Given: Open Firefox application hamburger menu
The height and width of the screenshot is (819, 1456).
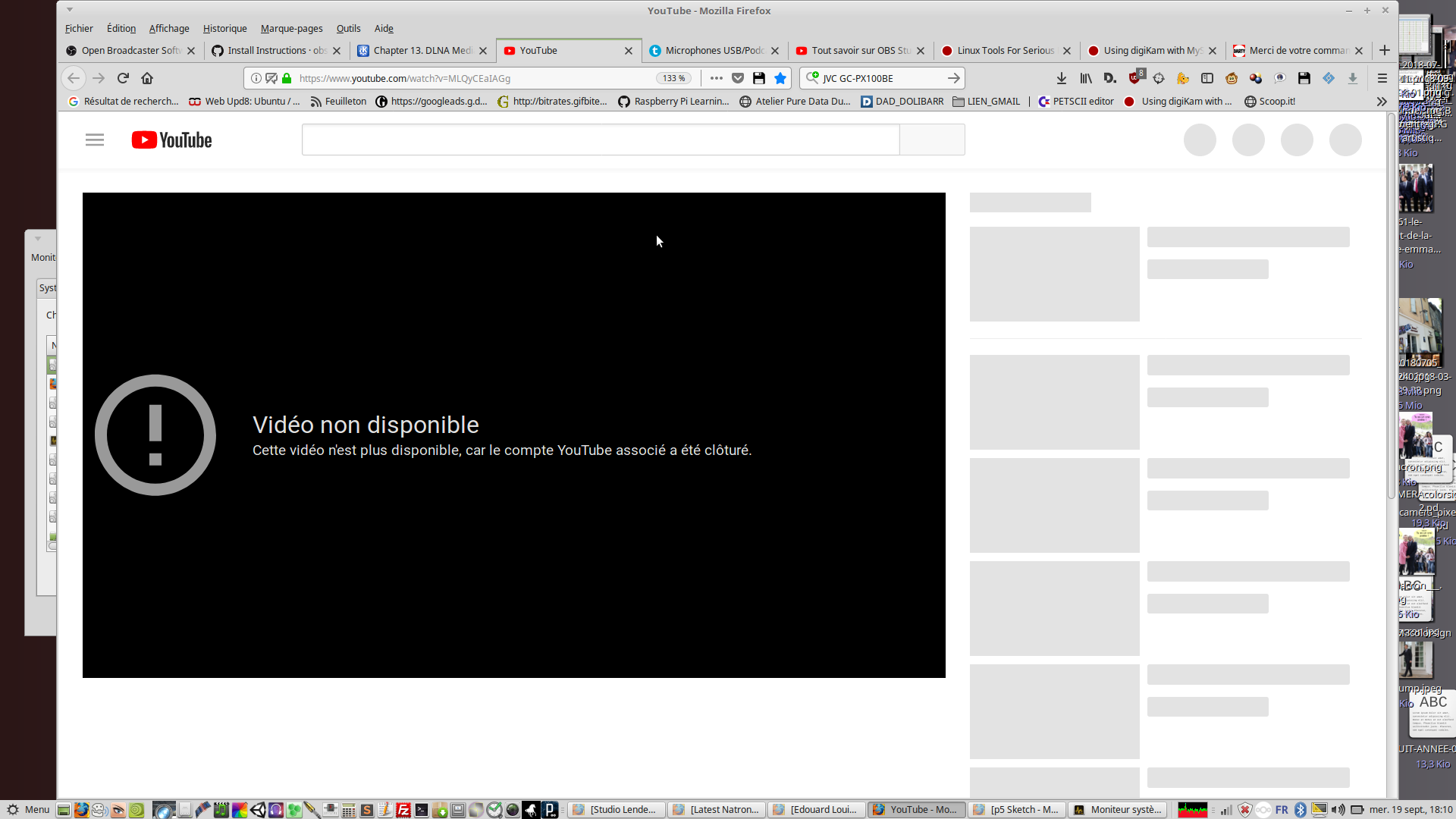Looking at the screenshot, I should point(1382,78).
